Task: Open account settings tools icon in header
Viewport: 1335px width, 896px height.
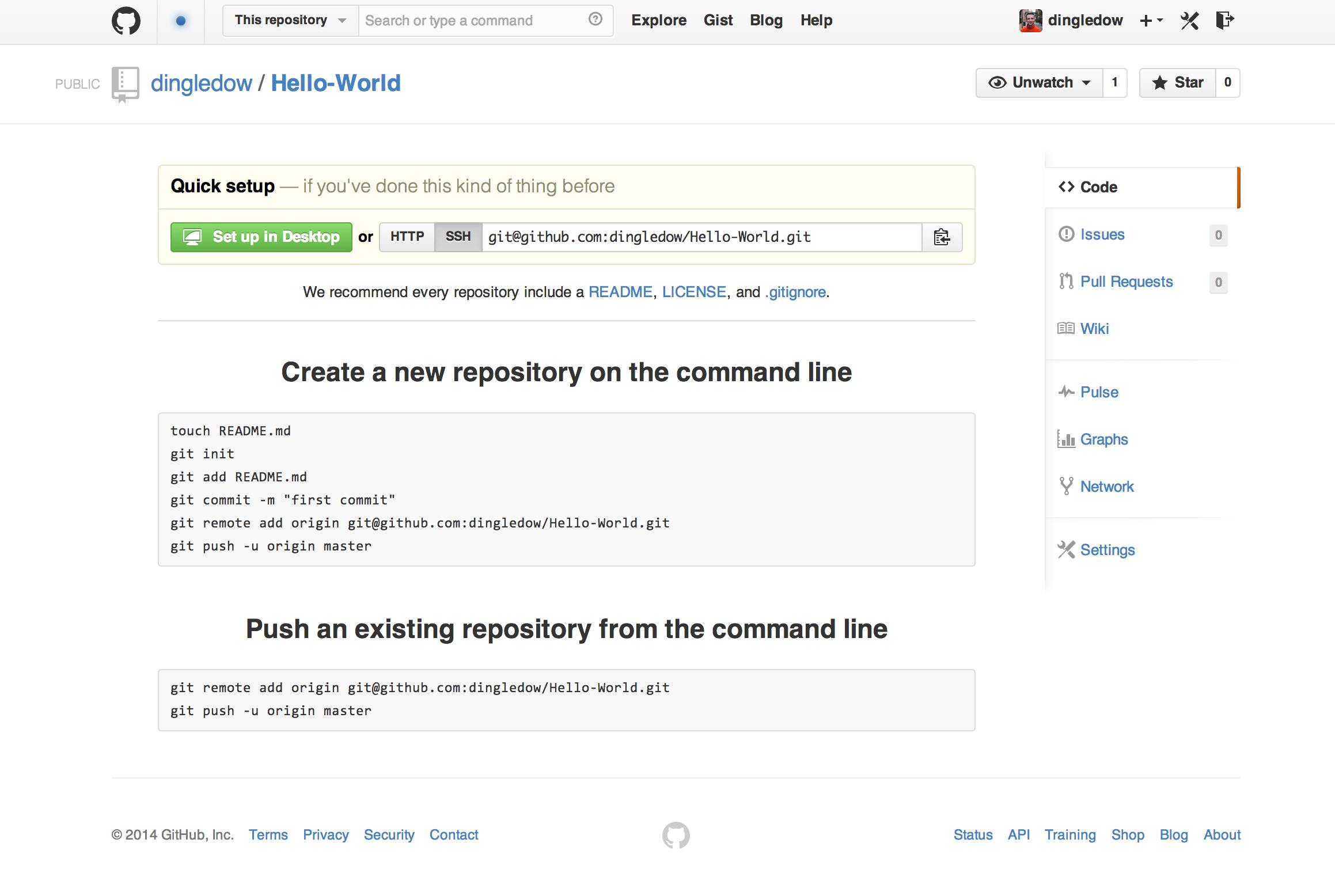Action: pos(1189,21)
